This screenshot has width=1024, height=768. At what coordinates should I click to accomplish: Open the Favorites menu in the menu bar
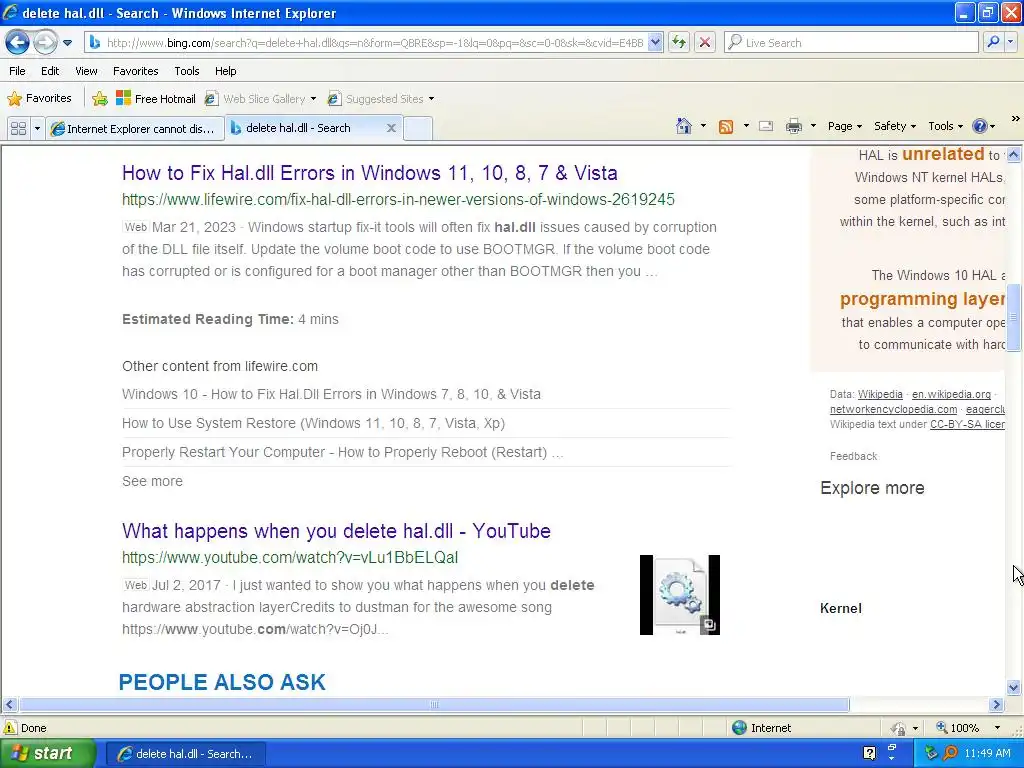135,71
